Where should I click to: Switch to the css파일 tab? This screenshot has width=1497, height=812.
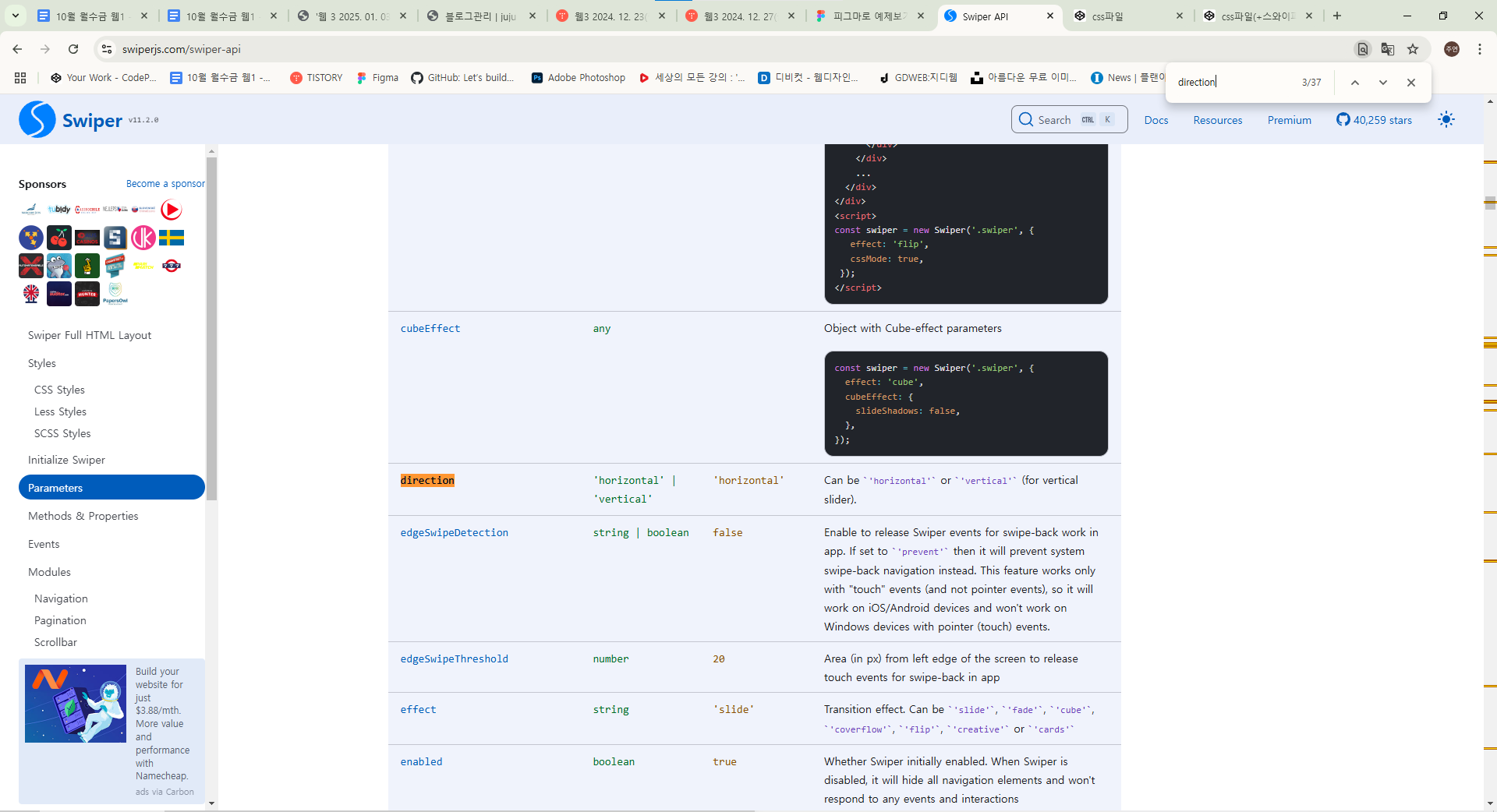click(1127, 16)
